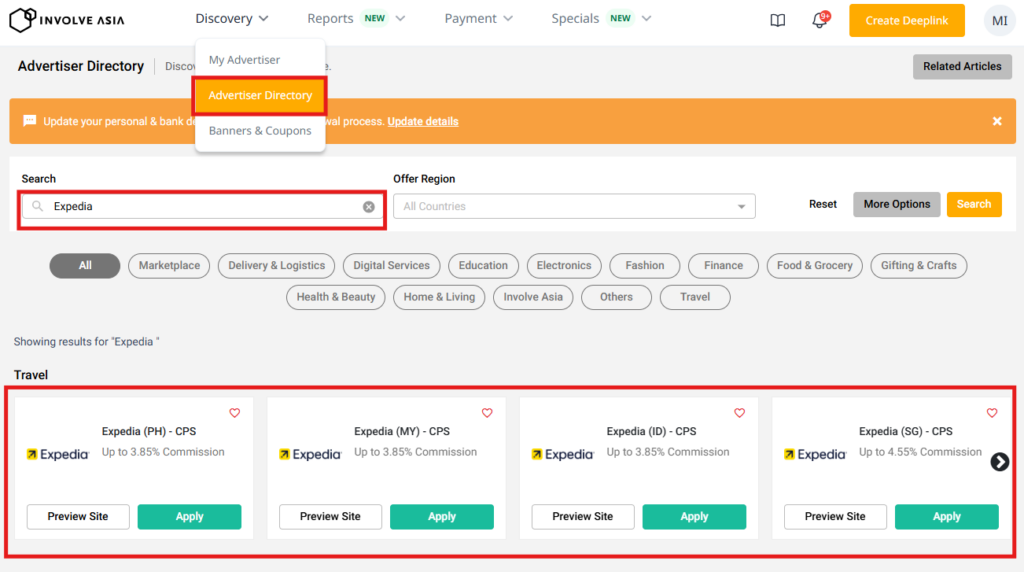Expand the Specials menu

601,19
